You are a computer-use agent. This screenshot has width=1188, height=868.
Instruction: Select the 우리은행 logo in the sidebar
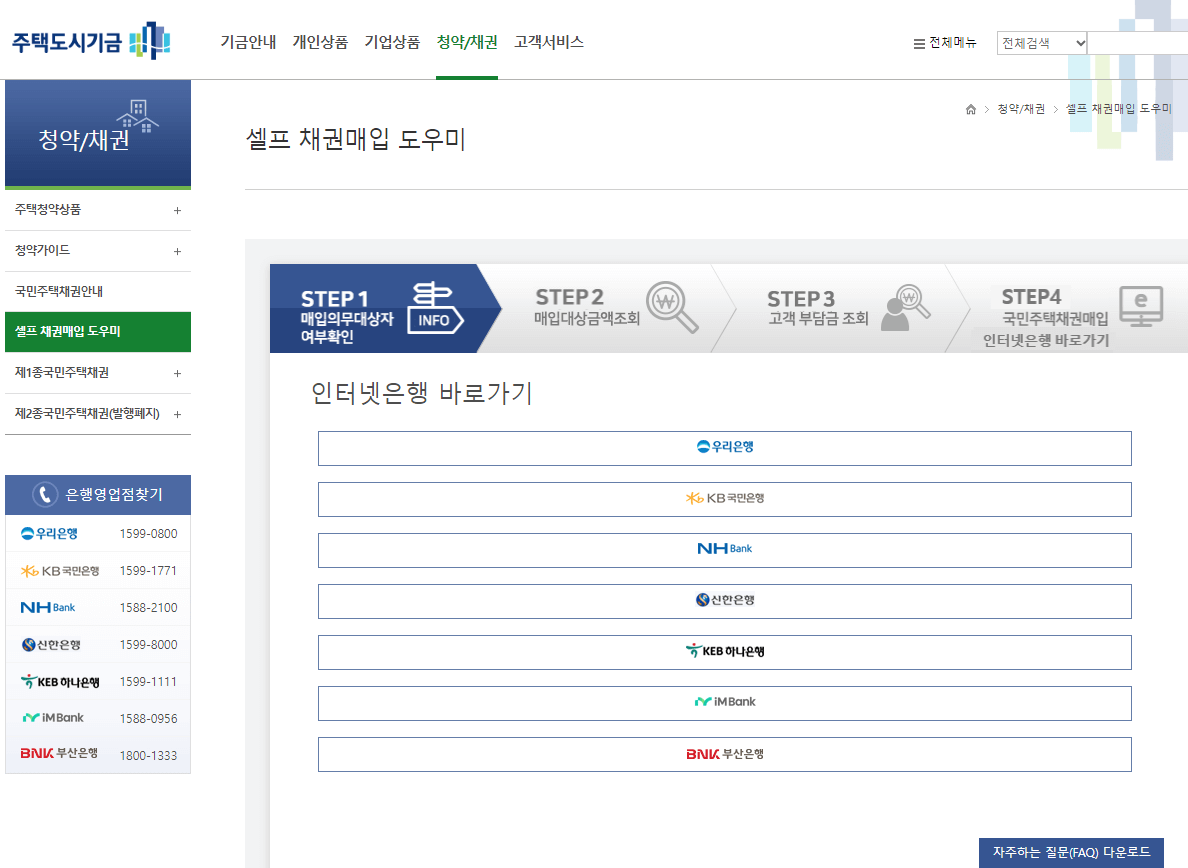tap(48, 533)
